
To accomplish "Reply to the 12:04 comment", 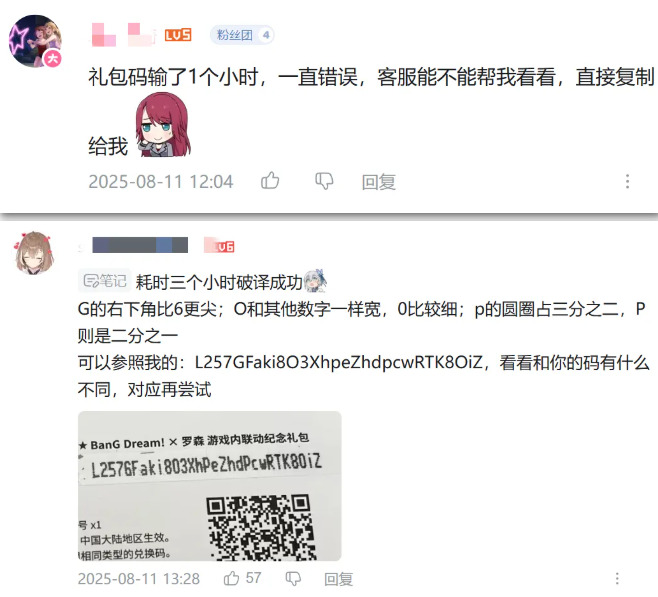I will (379, 182).
